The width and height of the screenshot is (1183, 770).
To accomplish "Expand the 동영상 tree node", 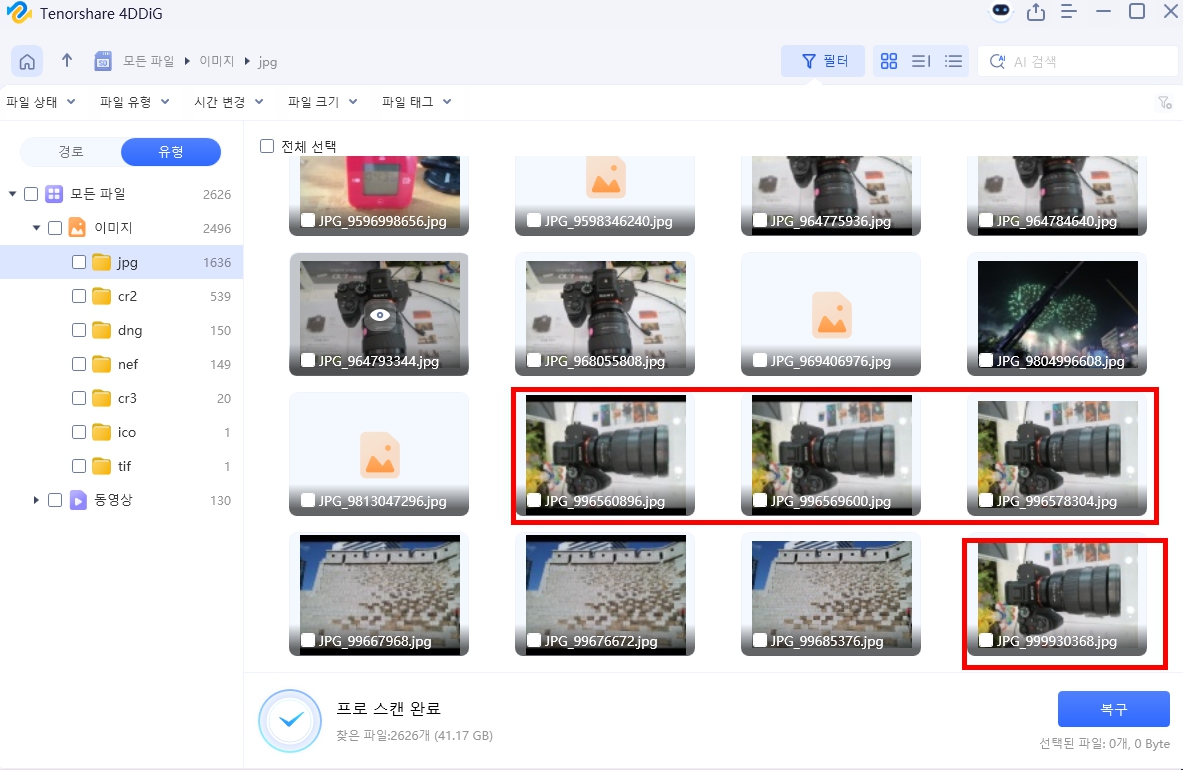I will pyautogui.click(x=35, y=500).
